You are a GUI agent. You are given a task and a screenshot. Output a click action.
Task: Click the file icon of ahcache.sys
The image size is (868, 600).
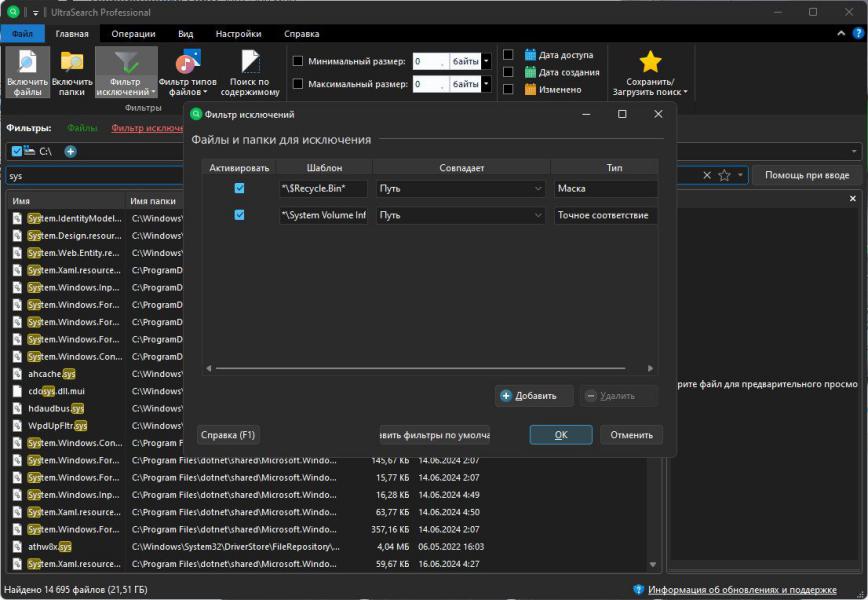(x=18, y=374)
